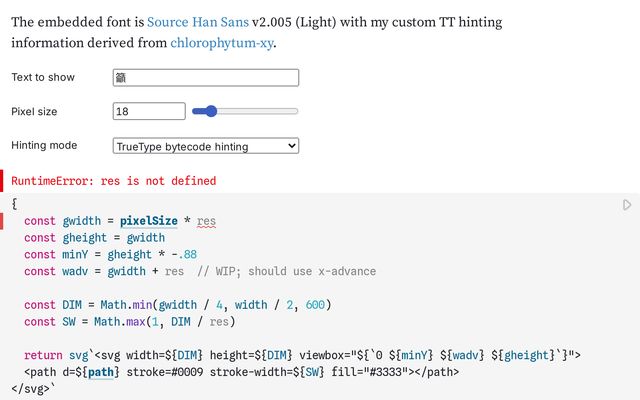The width and height of the screenshot is (640, 400).
Task: Click the Pixel size number field
Action: point(149,111)
